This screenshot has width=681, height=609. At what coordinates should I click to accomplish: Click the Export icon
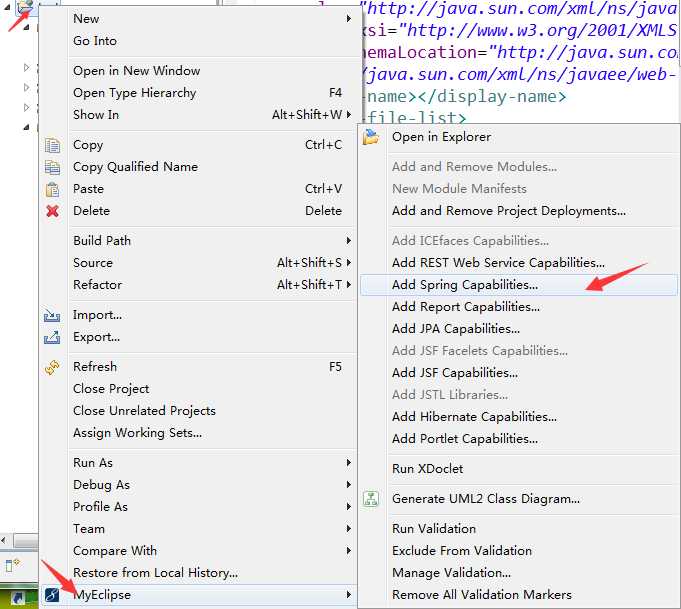pos(52,337)
